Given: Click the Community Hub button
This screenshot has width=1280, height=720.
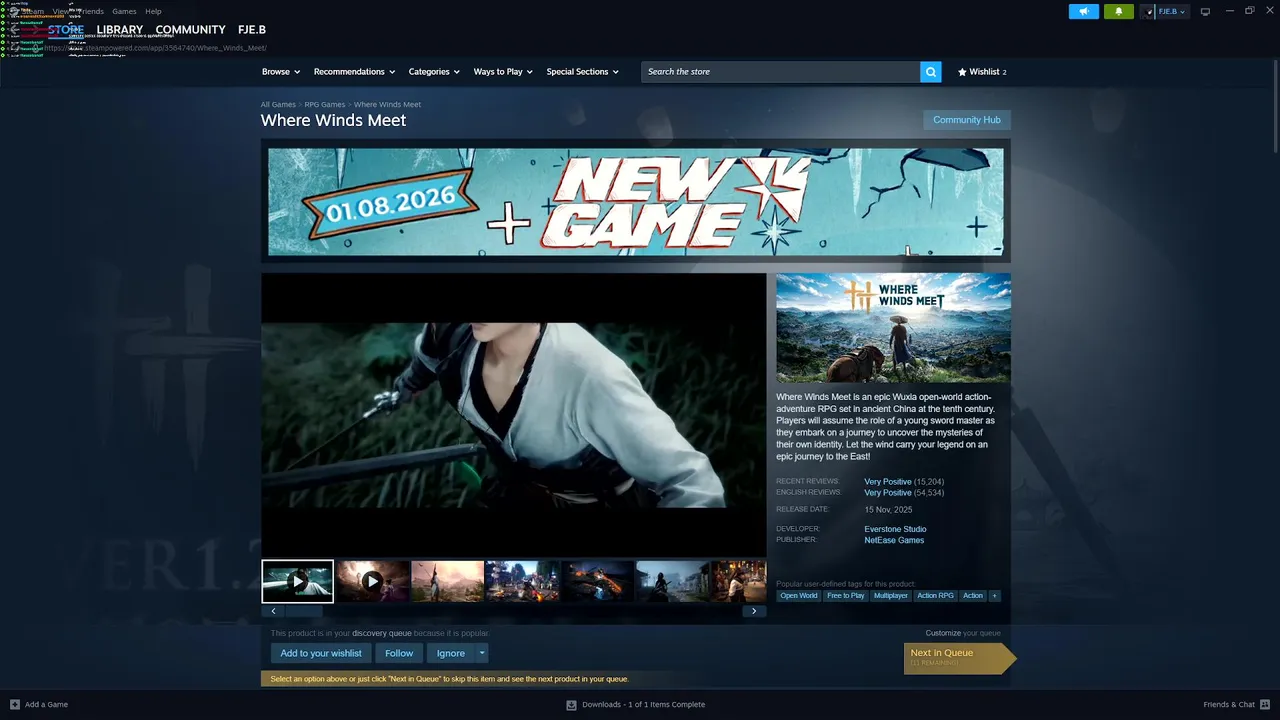Looking at the screenshot, I should click(x=966, y=120).
